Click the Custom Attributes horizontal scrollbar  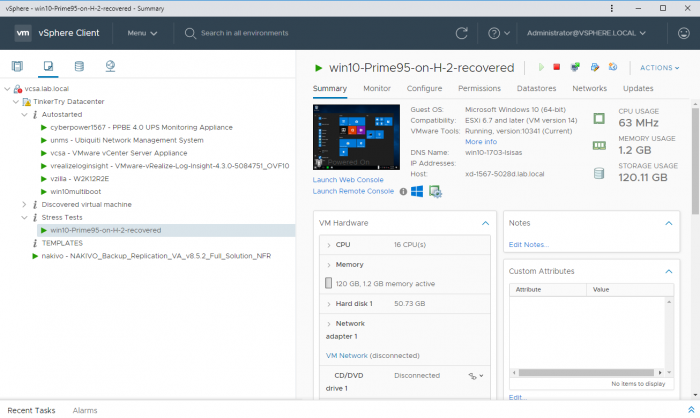(586, 372)
